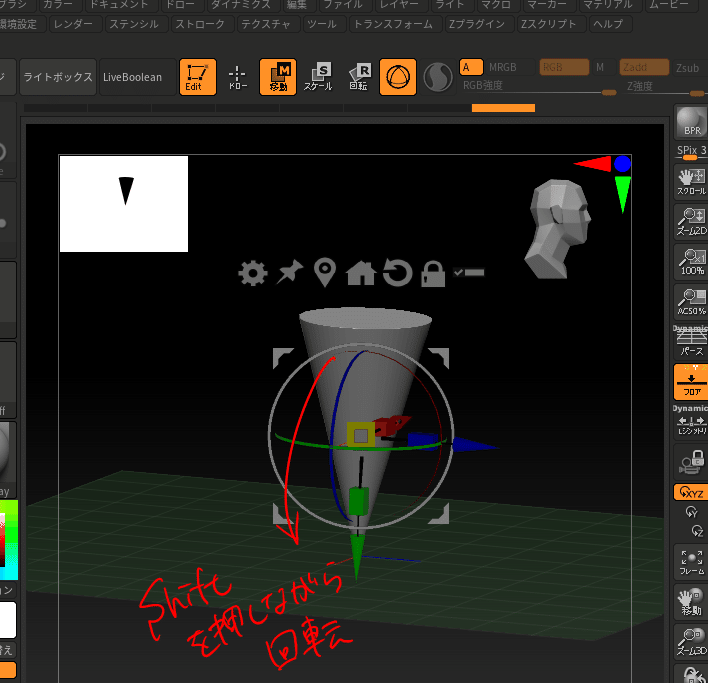Enable the Zadd button
Screen dimensions: 708x683
[x=644, y=67]
